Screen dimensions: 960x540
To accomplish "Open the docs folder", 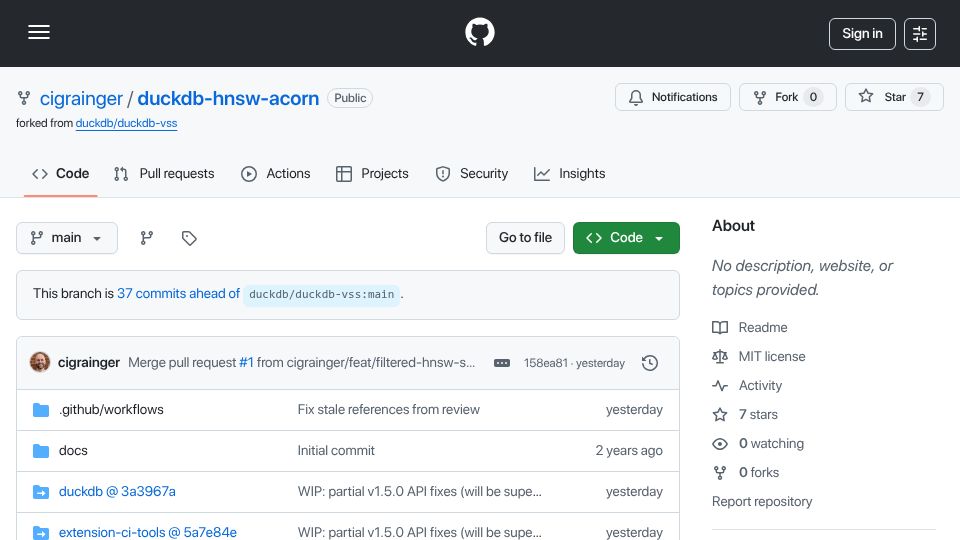I will tap(73, 451).
